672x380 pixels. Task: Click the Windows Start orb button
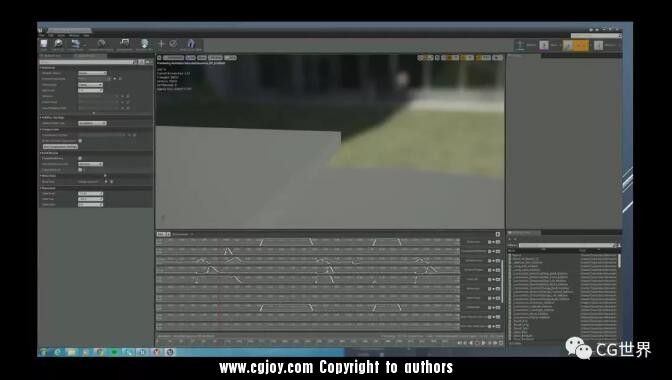point(43,352)
